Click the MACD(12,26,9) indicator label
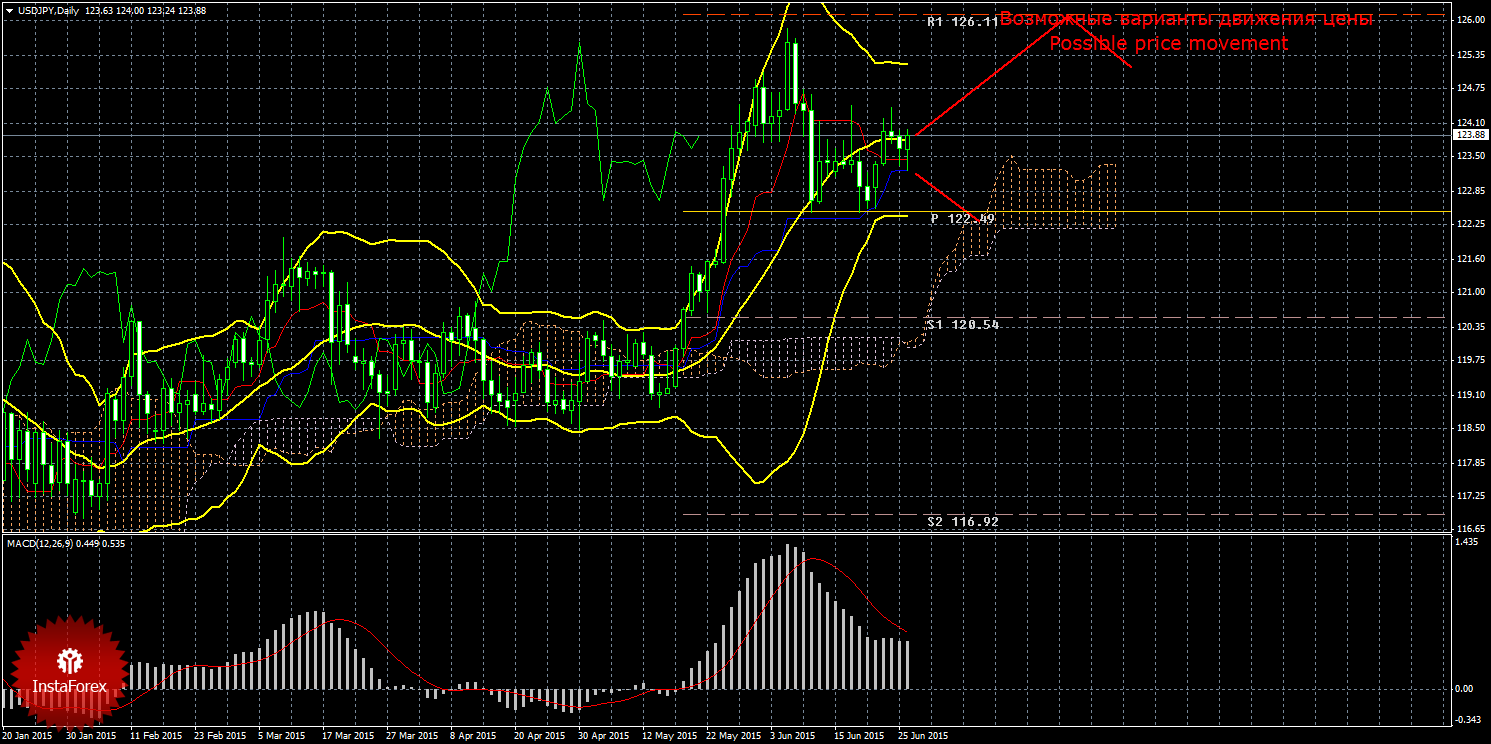 coord(66,543)
